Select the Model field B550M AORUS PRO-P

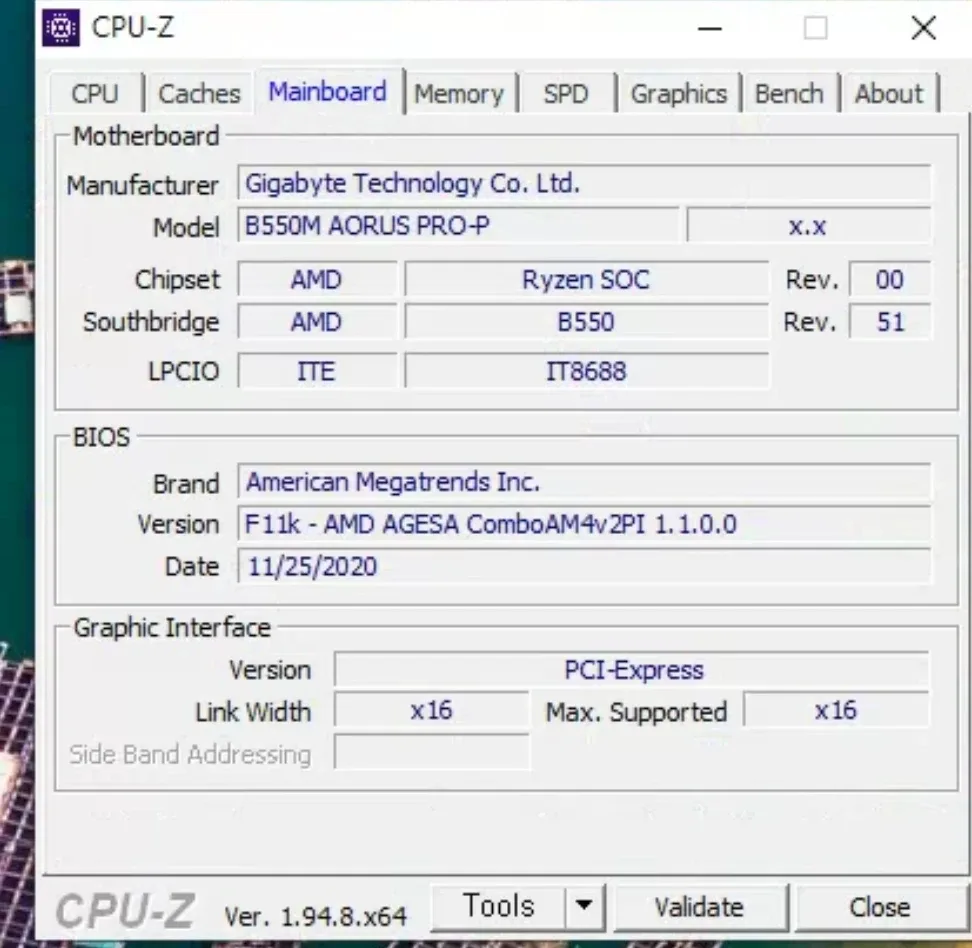tap(458, 226)
